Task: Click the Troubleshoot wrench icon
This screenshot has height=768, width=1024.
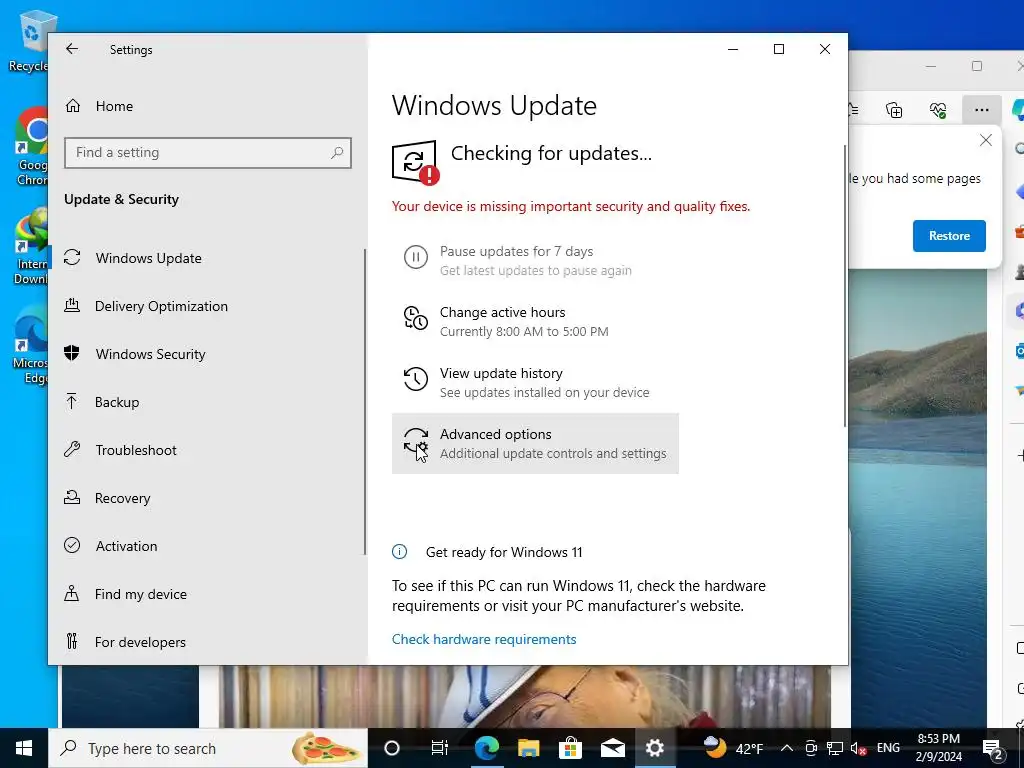Action: pos(72,449)
